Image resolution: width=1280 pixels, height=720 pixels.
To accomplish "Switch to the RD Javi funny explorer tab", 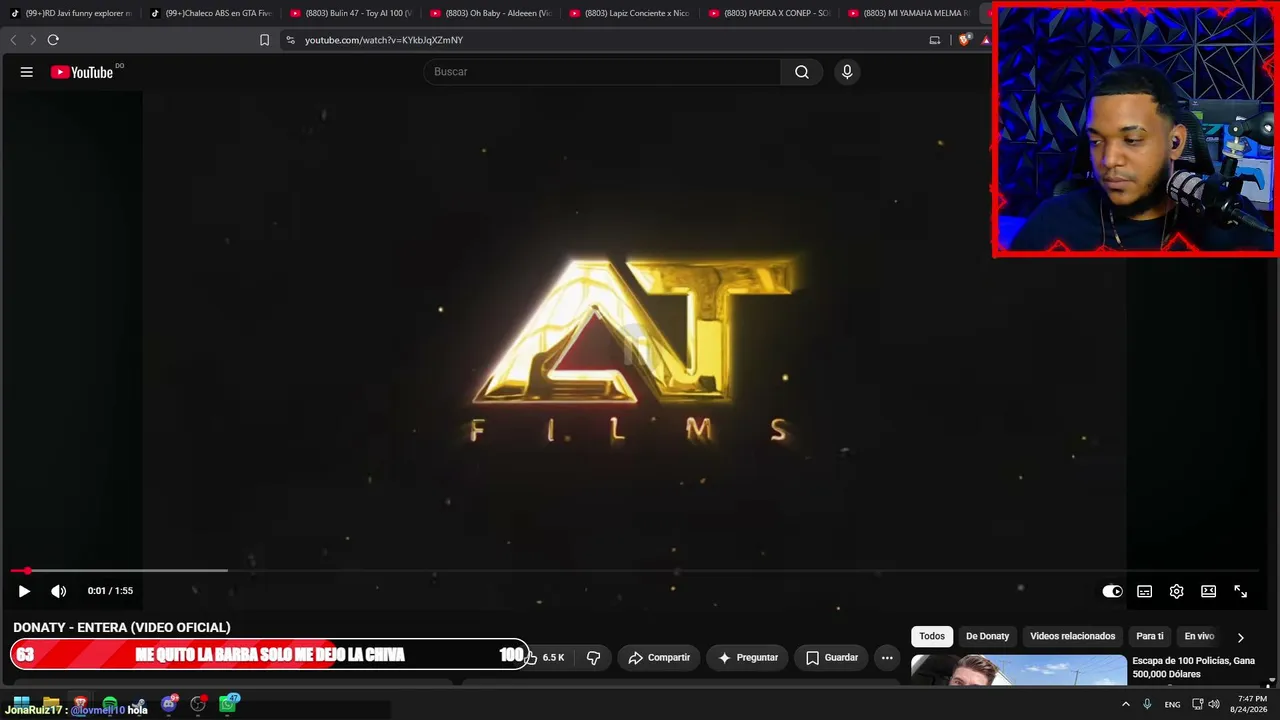I will click(x=72, y=13).
